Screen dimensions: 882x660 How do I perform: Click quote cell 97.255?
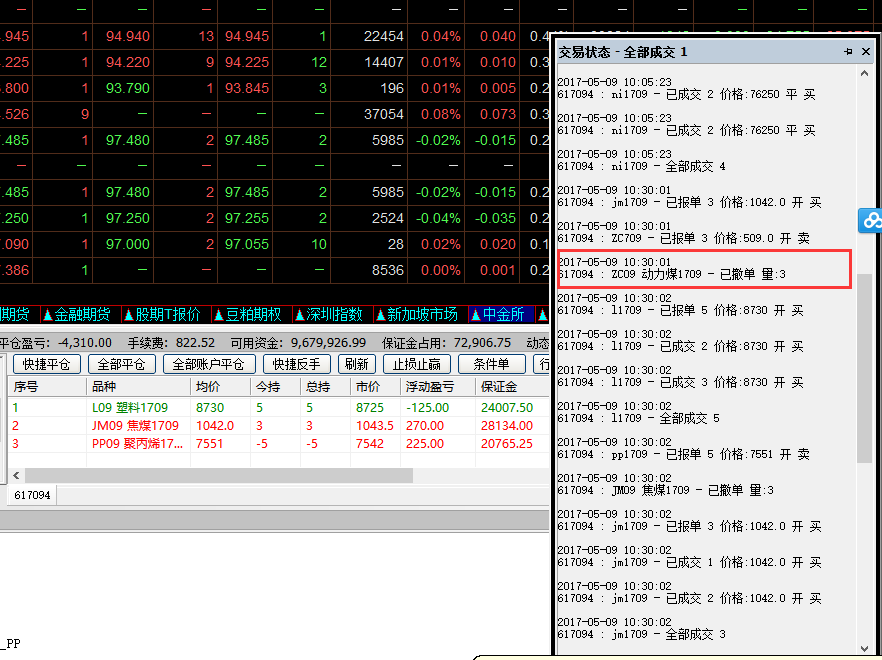coord(247,218)
